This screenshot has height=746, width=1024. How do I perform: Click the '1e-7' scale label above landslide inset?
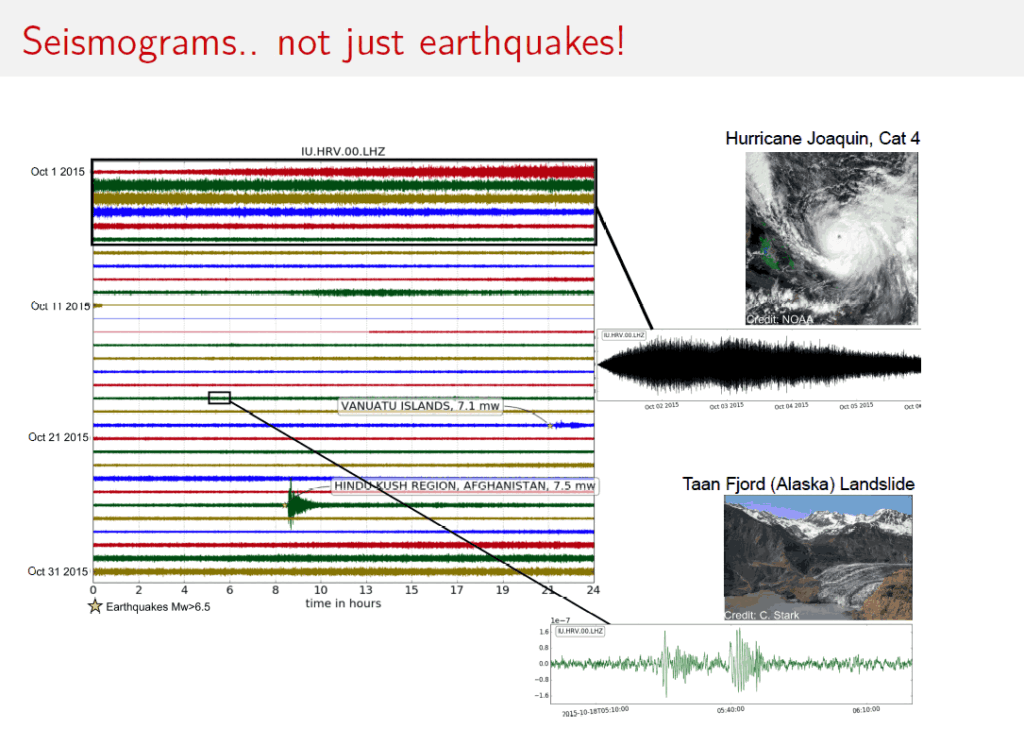(560, 621)
